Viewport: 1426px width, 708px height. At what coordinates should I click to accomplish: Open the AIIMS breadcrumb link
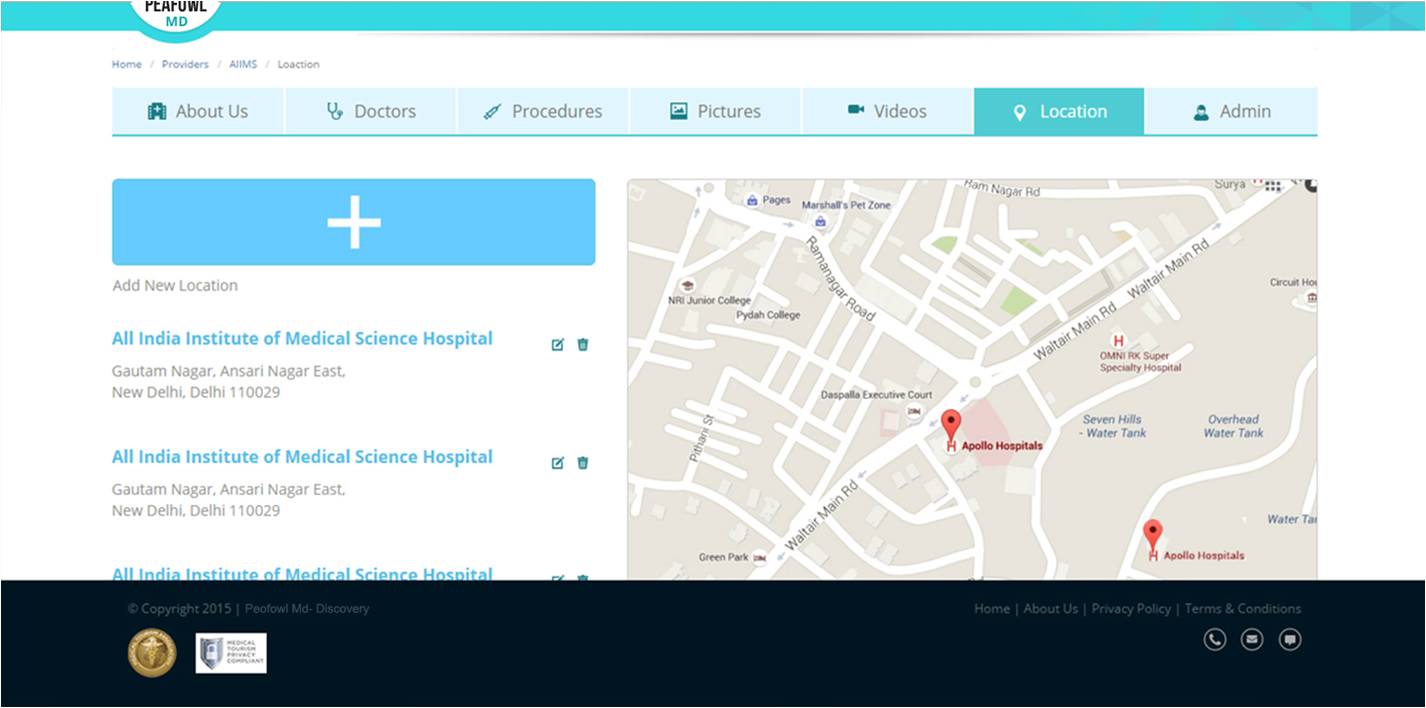pos(243,64)
